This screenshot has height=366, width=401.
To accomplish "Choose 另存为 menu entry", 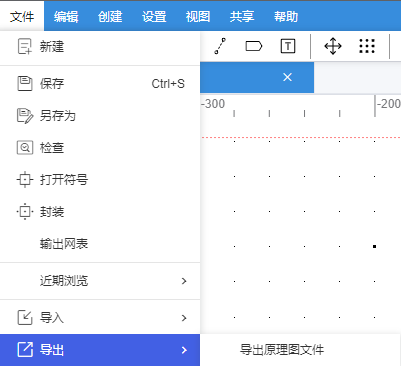I will (100, 116).
